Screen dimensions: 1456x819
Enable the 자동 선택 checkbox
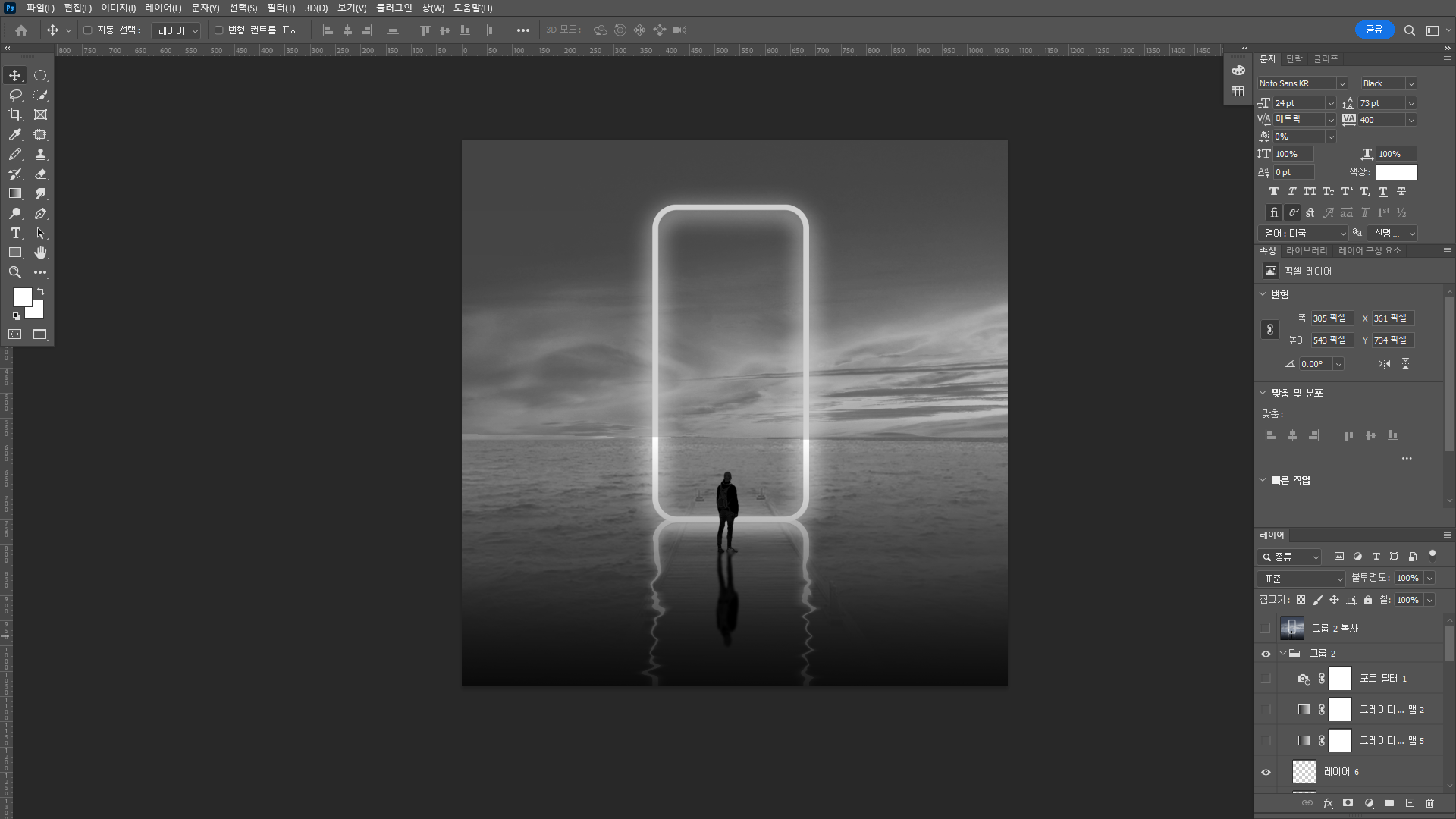[x=88, y=30]
